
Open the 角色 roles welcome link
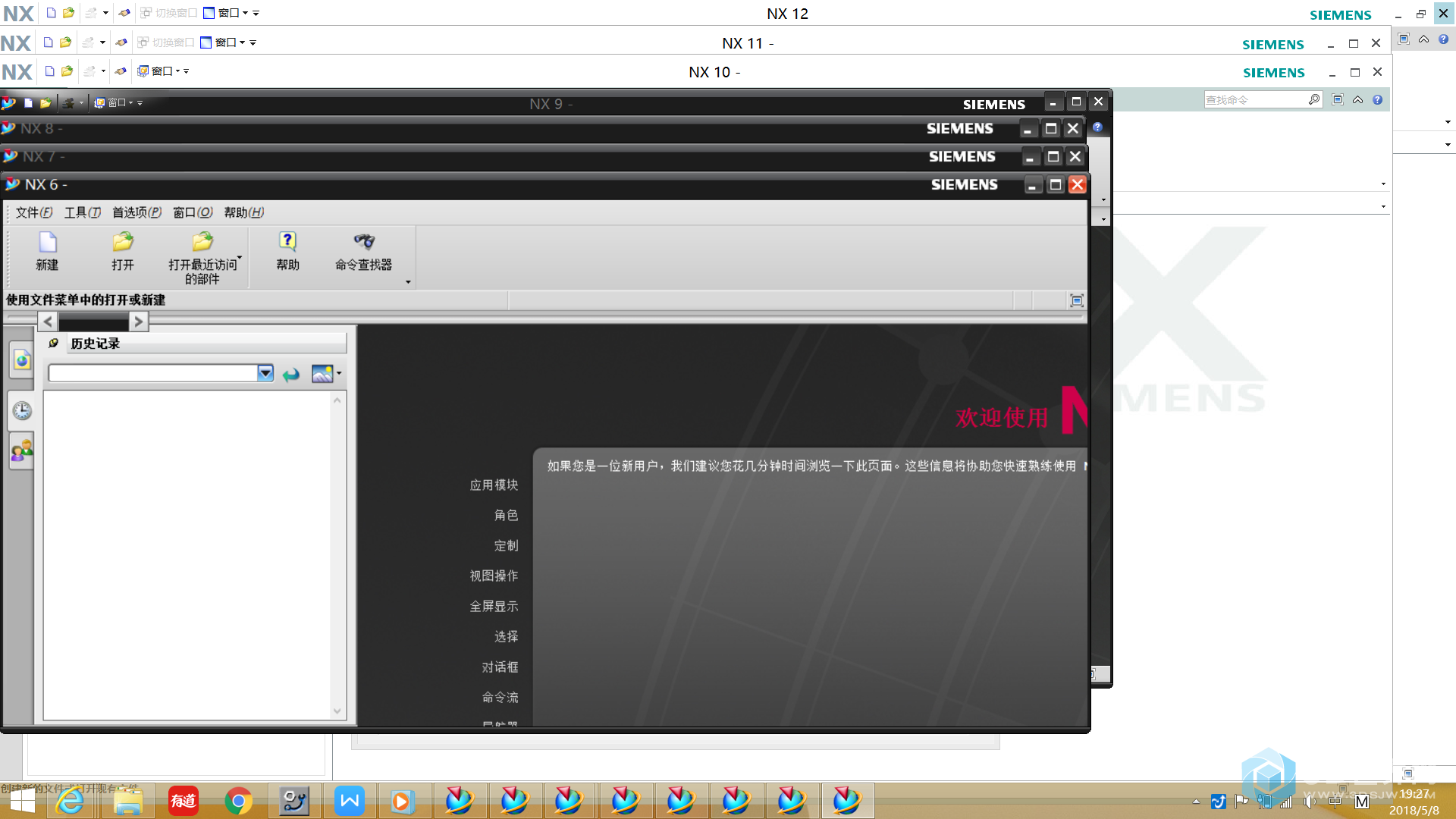[x=506, y=515]
